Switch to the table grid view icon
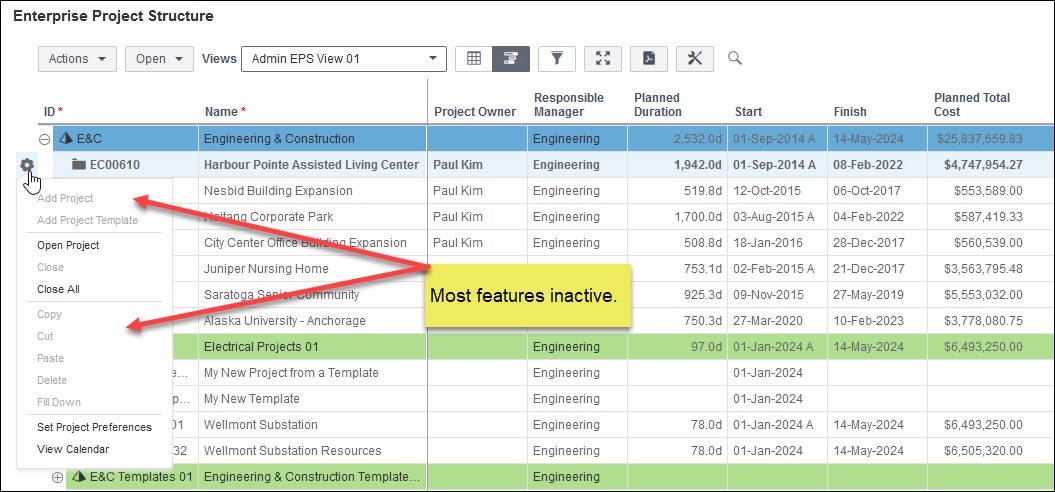The image size is (1055, 492). pyautogui.click(x=474, y=59)
